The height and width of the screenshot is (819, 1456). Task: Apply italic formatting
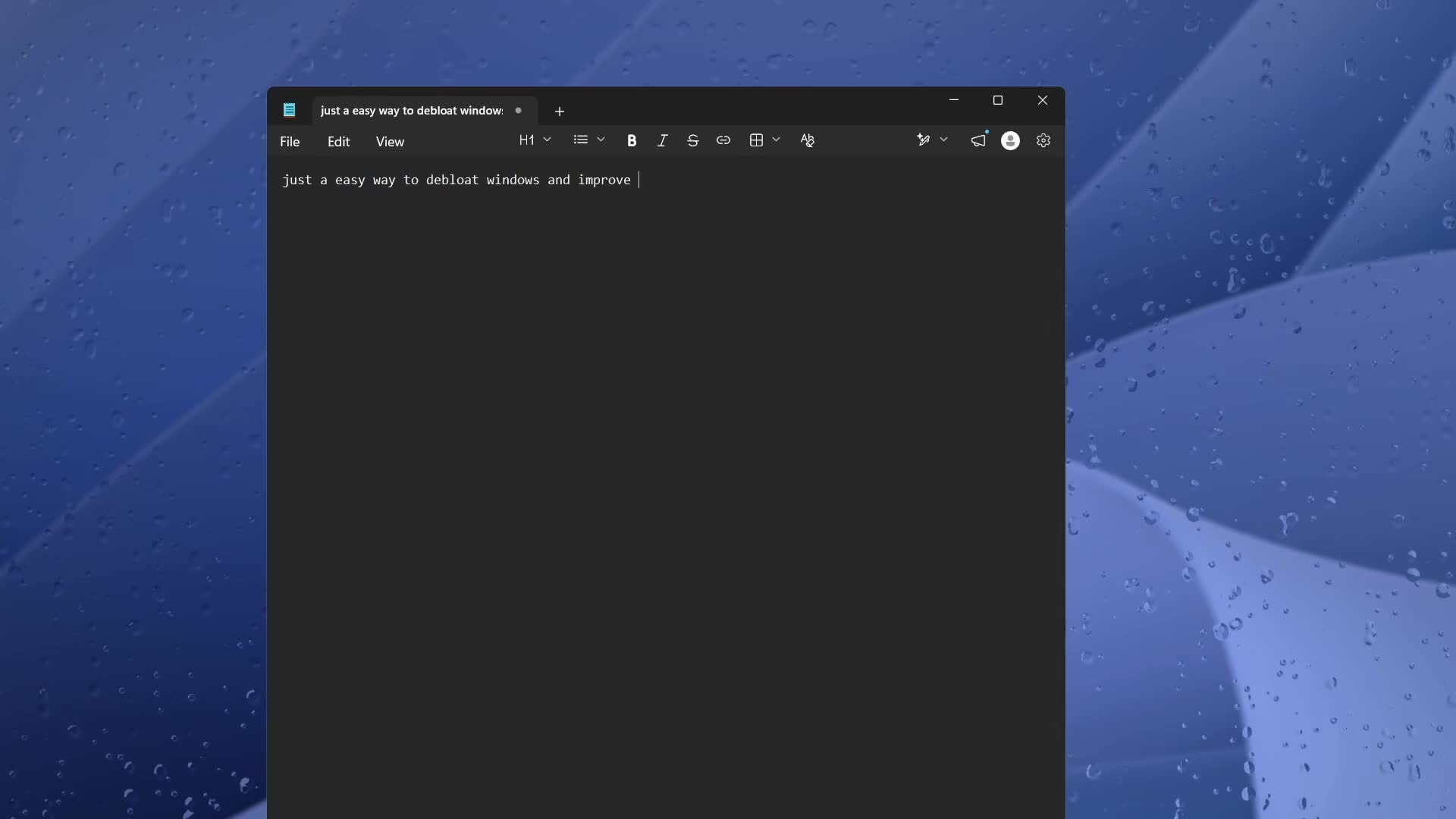coord(662,140)
